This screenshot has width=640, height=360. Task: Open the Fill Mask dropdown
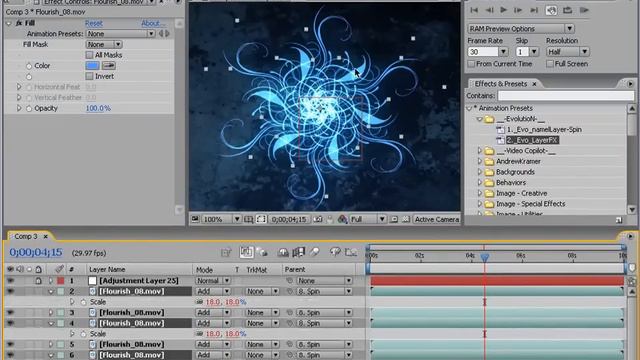coord(104,44)
